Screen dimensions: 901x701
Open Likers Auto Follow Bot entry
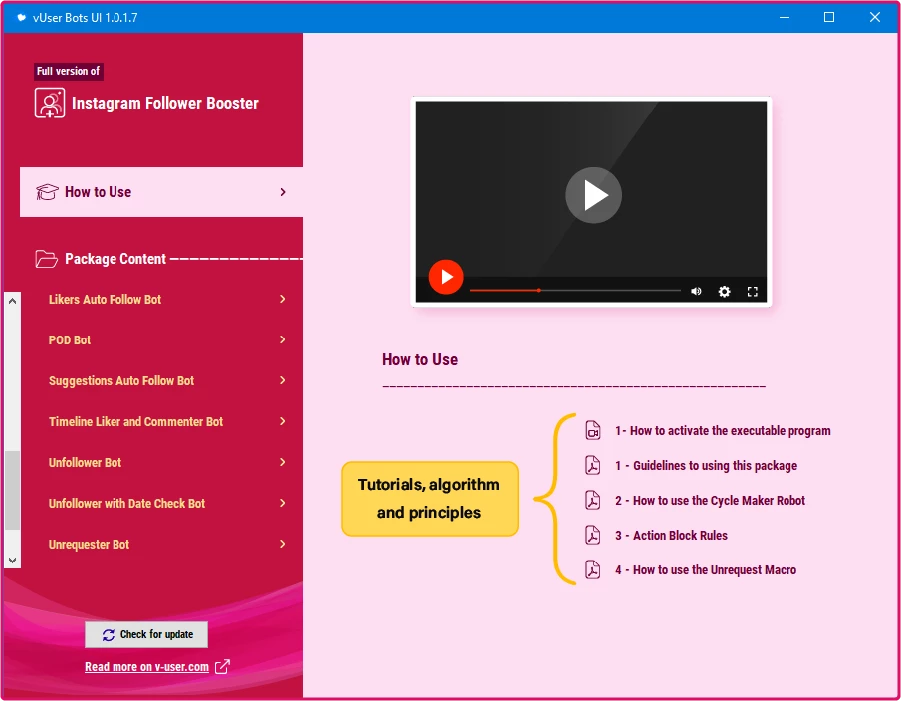pyautogui.click(x=105, y=300)
